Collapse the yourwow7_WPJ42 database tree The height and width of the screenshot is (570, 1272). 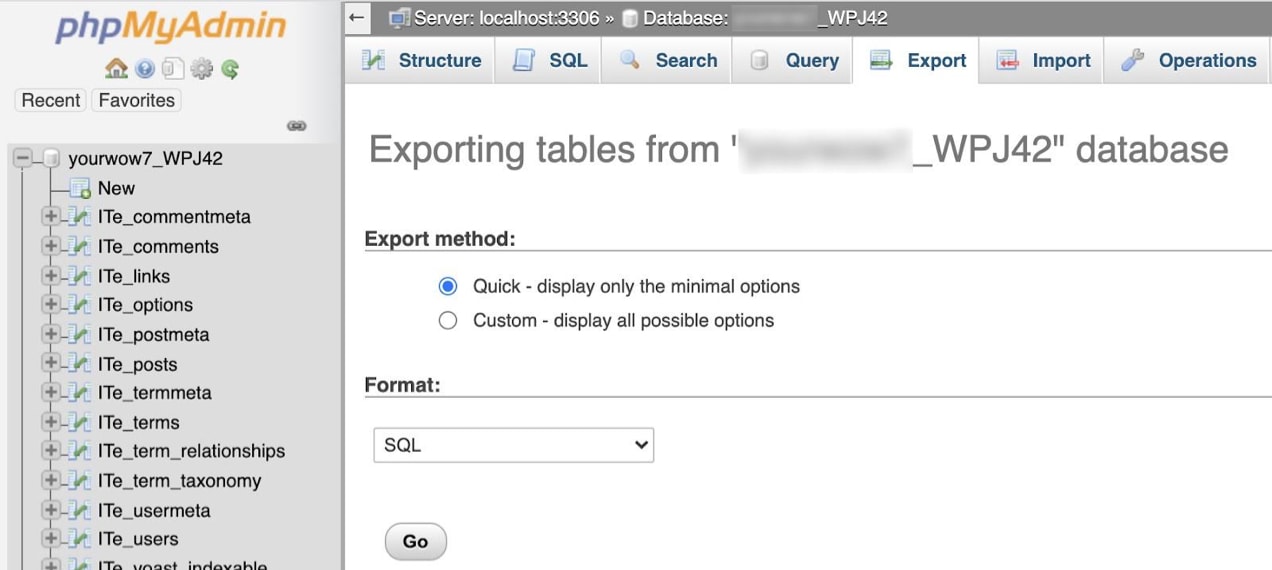(x=23, y=158)
